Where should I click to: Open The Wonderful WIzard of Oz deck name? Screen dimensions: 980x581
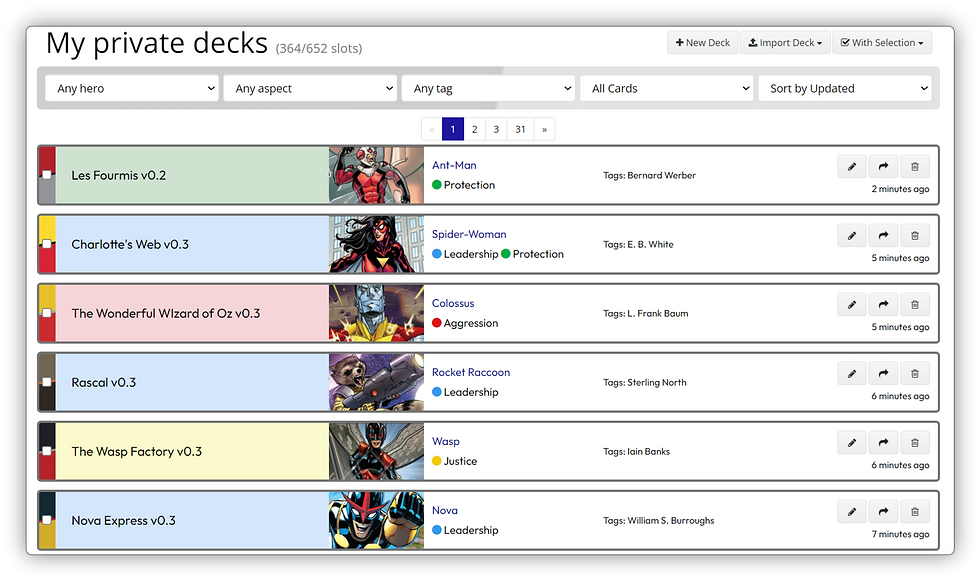166,314
